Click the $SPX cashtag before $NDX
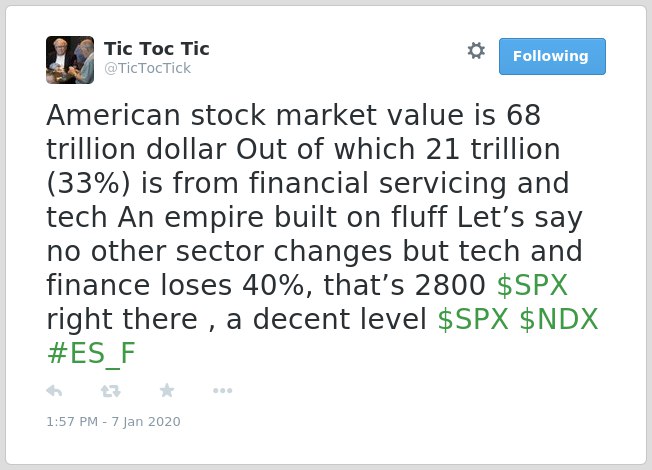652x470 pixels. point(473,319)
